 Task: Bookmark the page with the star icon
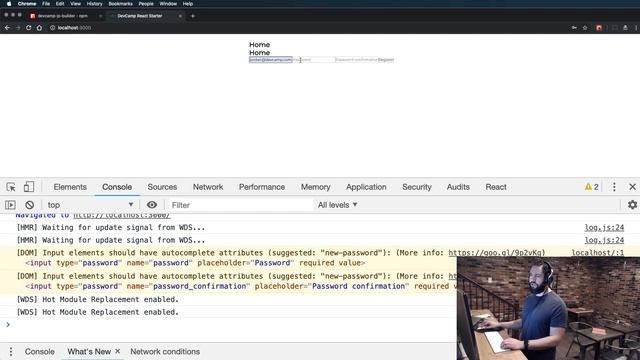(585, 28)
